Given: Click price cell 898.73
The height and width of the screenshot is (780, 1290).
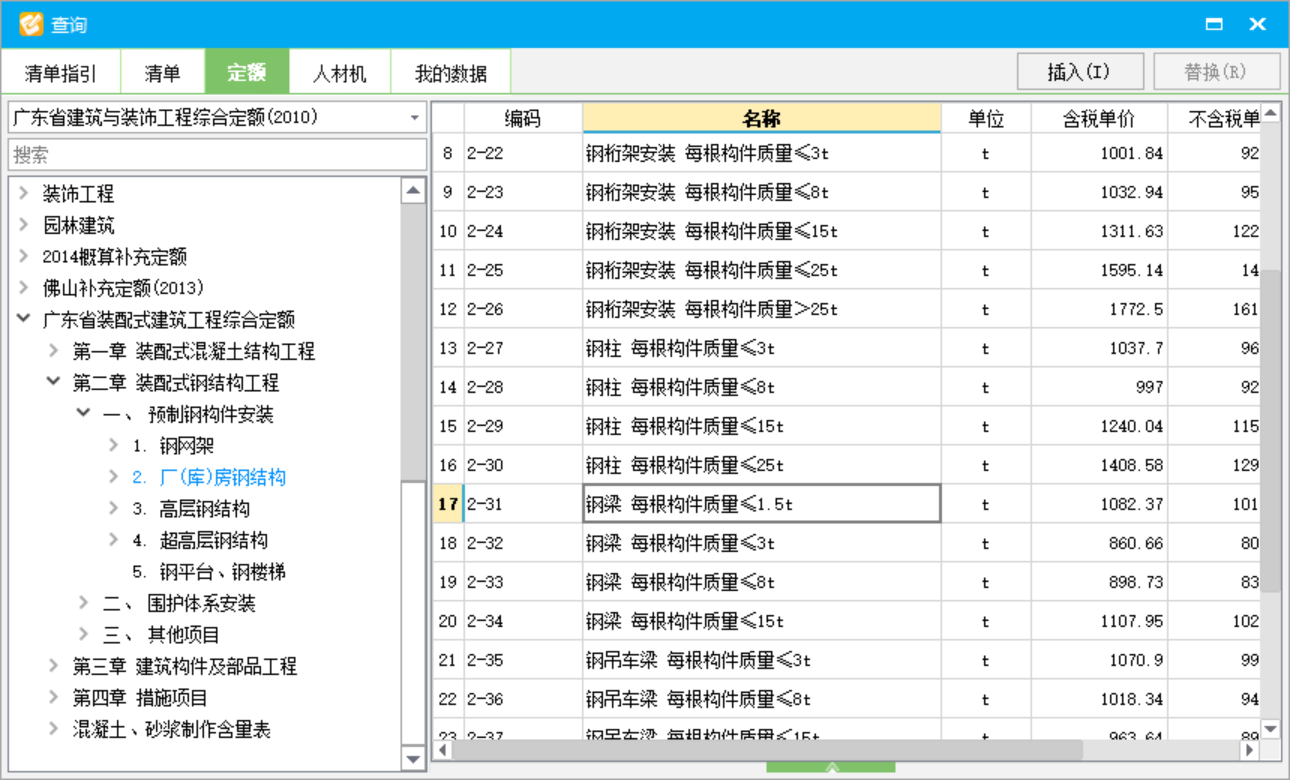Looking at the screenshot, I should pos(1099,582).
